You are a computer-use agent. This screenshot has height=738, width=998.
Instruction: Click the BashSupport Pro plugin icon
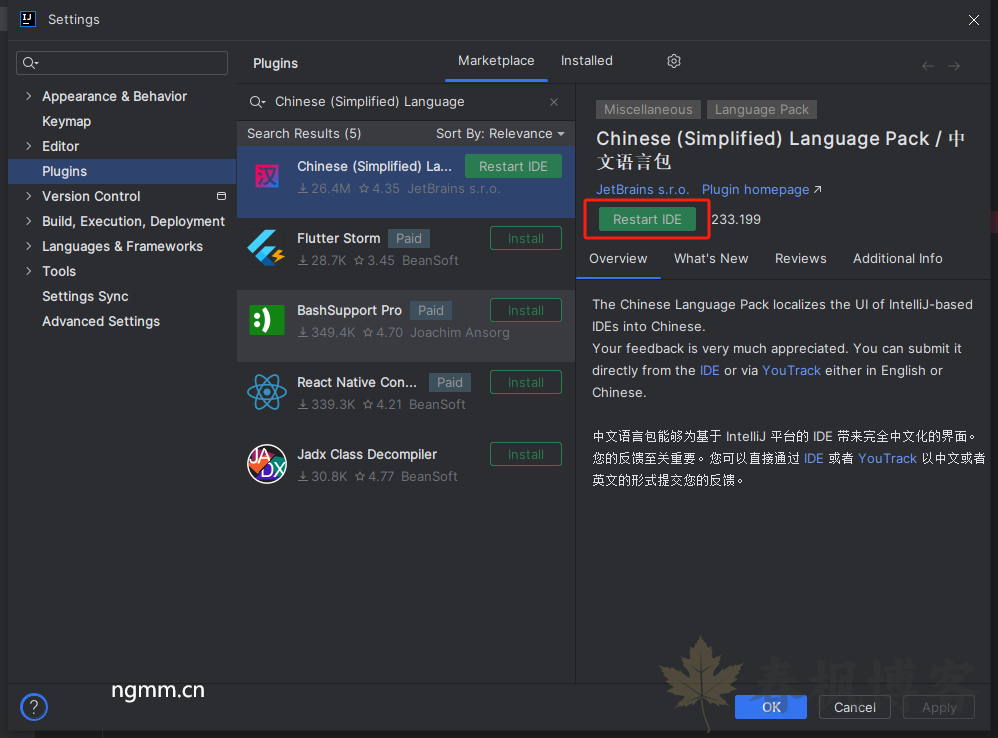pyautogui.click(x=267, y=320)
